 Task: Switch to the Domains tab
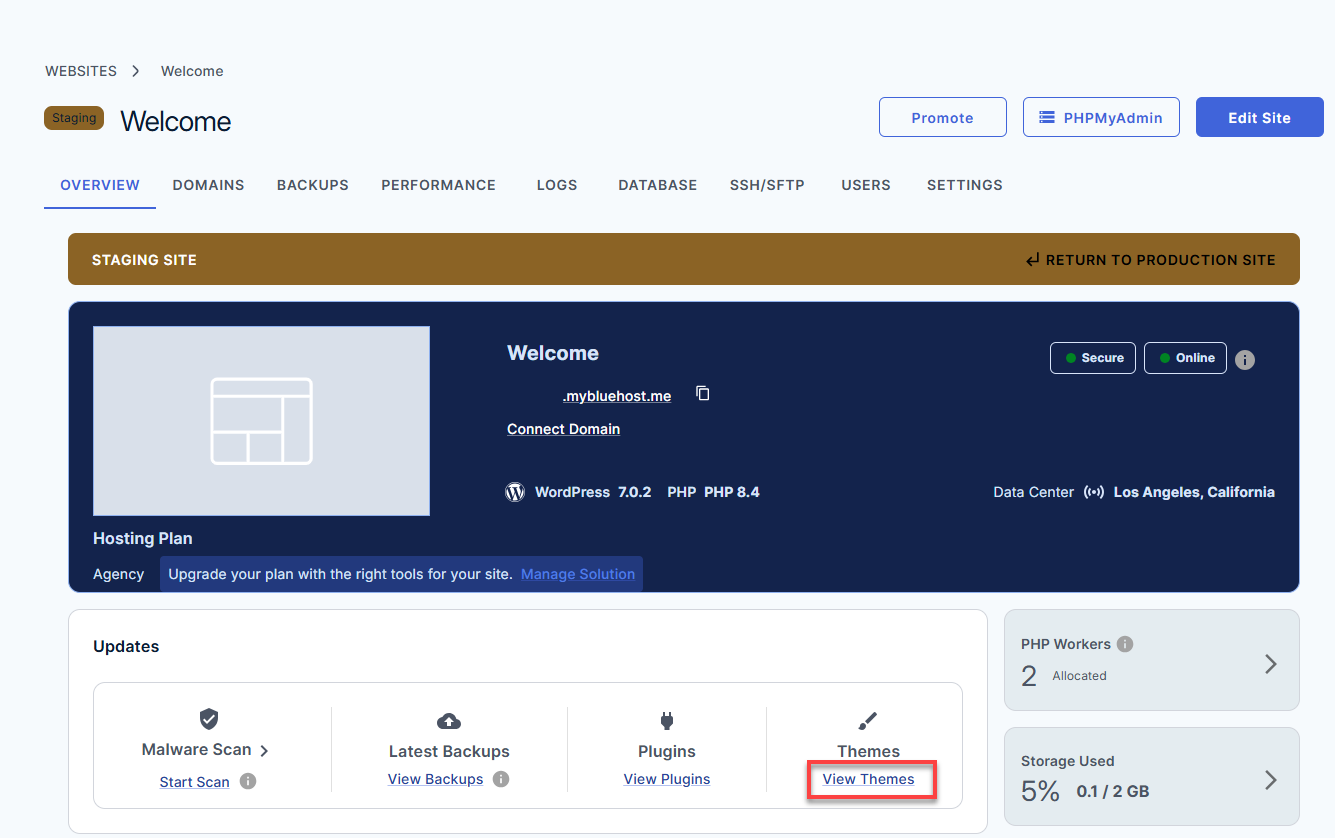[x=208, y=185]
